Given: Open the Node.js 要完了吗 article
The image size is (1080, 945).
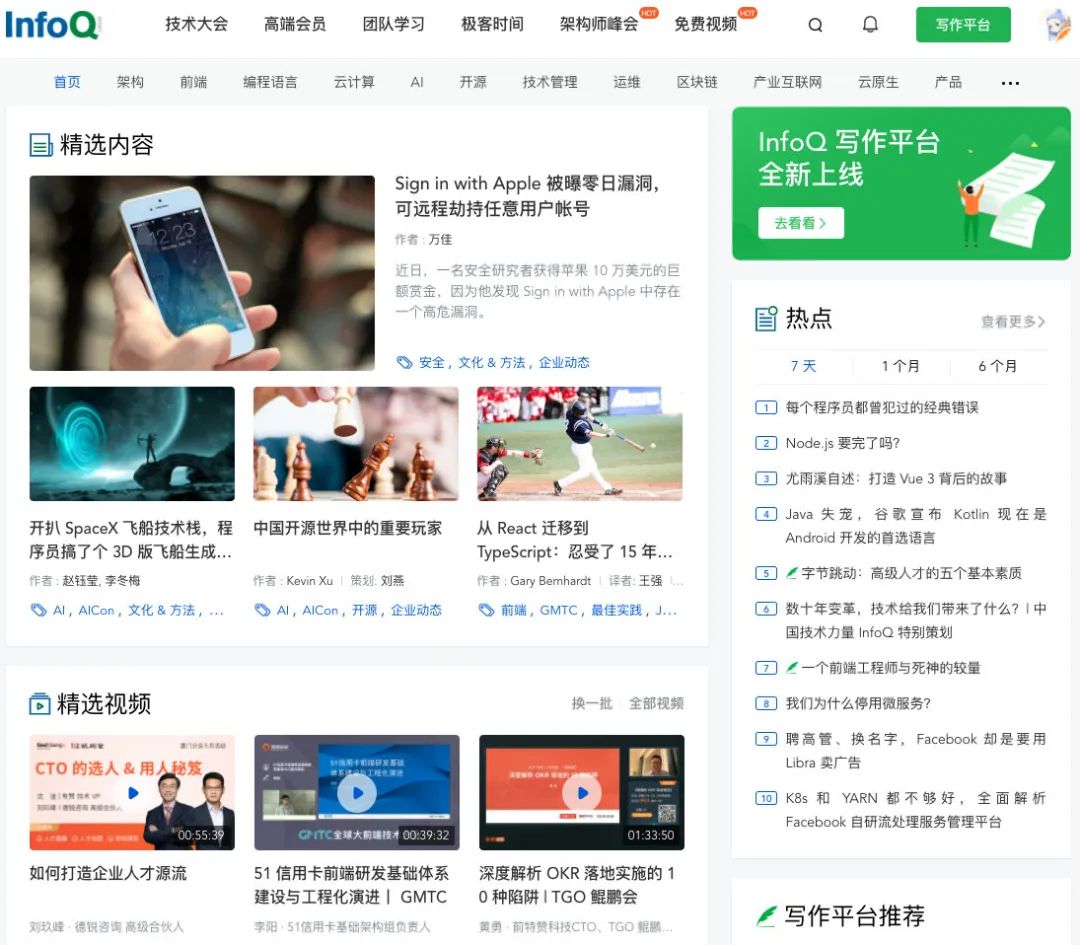Looking at the screenshot, I should (x=842, y=443).
